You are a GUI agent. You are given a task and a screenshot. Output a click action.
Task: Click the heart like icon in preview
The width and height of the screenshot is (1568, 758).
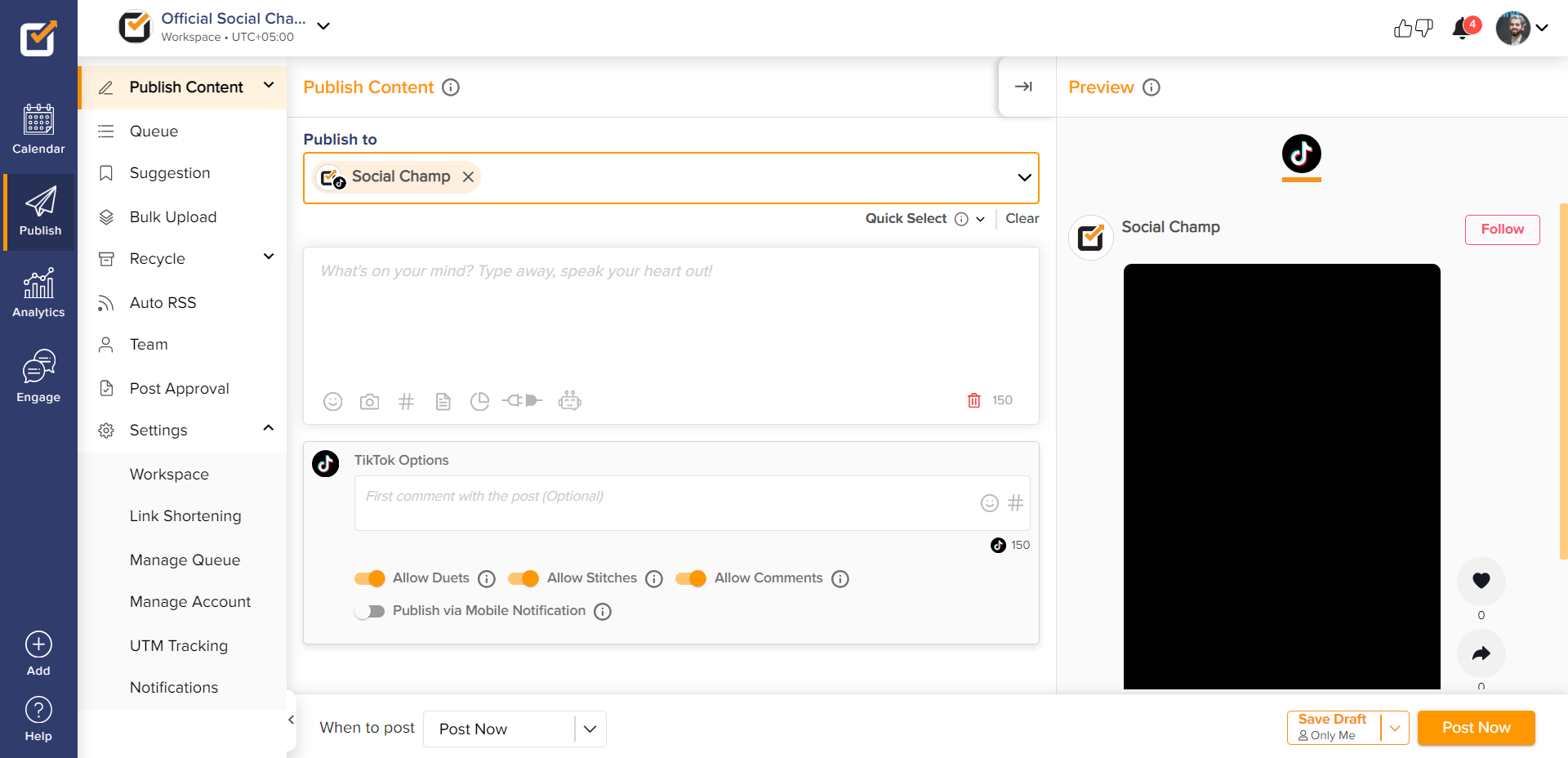pyautogui.click(x=1481, y=581)
